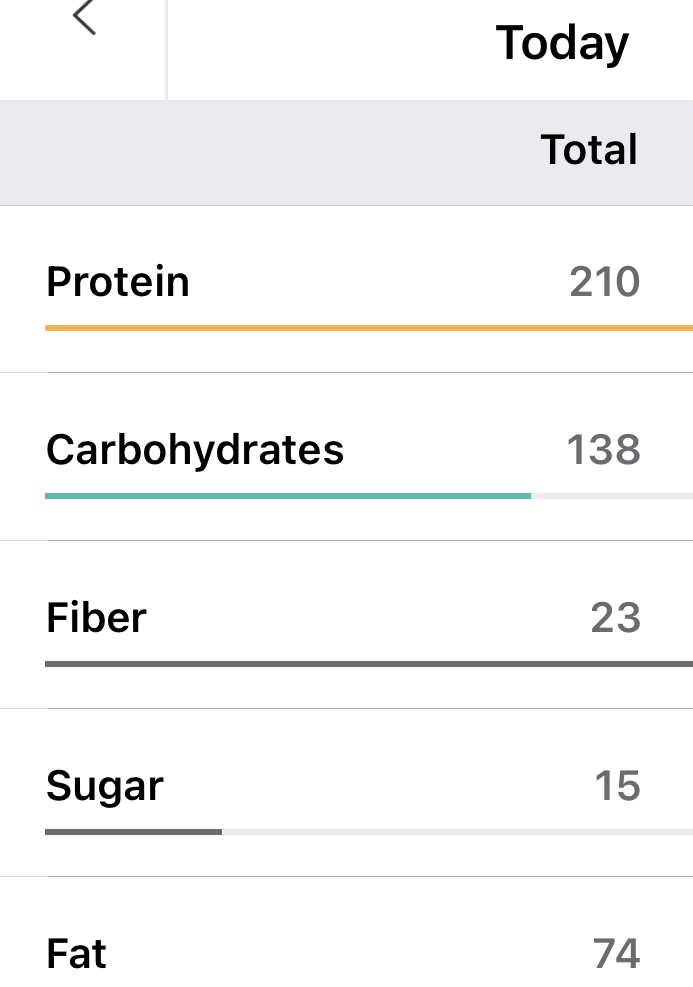Select the Total column header

[589, 150]
